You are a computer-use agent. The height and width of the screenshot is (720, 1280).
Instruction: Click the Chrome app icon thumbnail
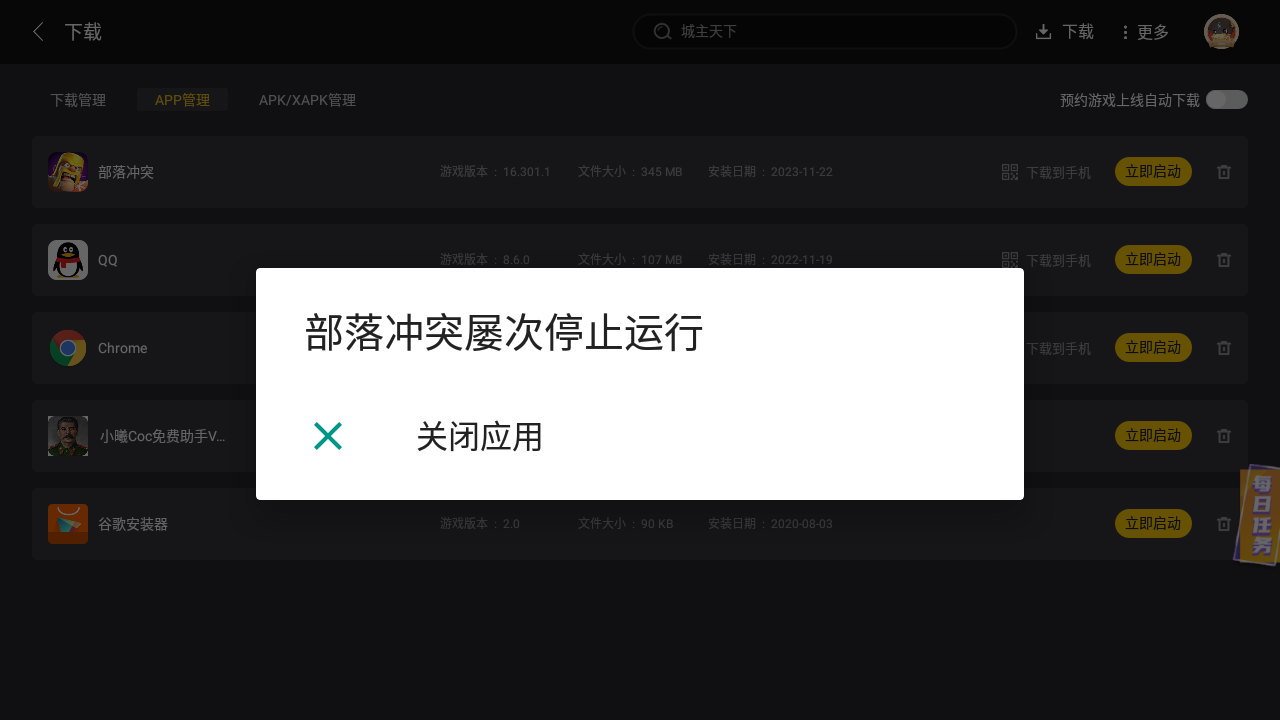coord(68,348)
